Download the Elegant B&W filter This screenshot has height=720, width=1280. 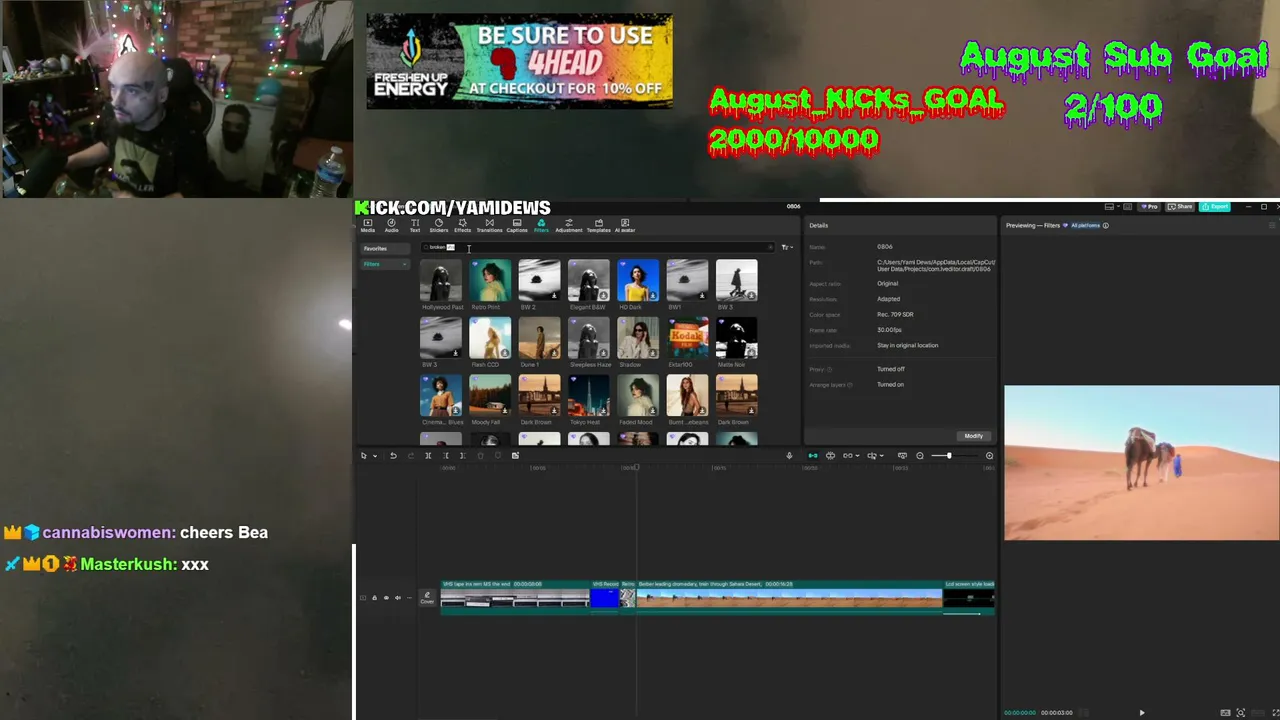603,295
